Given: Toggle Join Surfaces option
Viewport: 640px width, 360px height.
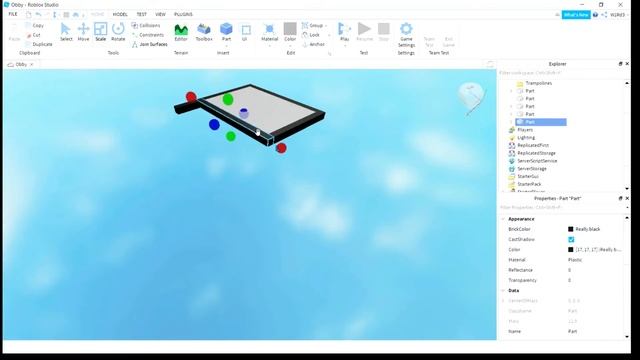Looking at the screenshot, I should [149, 44].
